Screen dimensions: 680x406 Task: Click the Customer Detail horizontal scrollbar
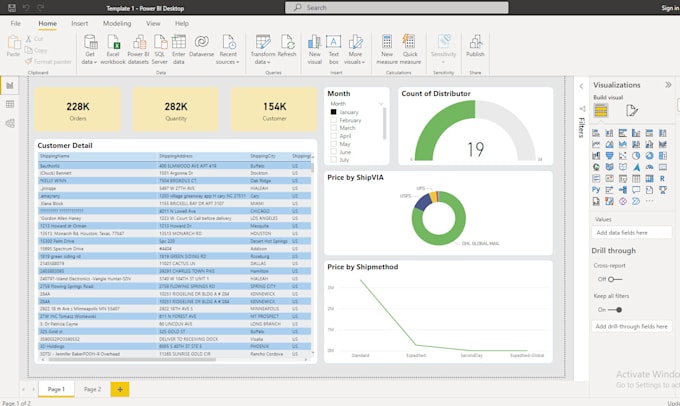coord(132,359)
